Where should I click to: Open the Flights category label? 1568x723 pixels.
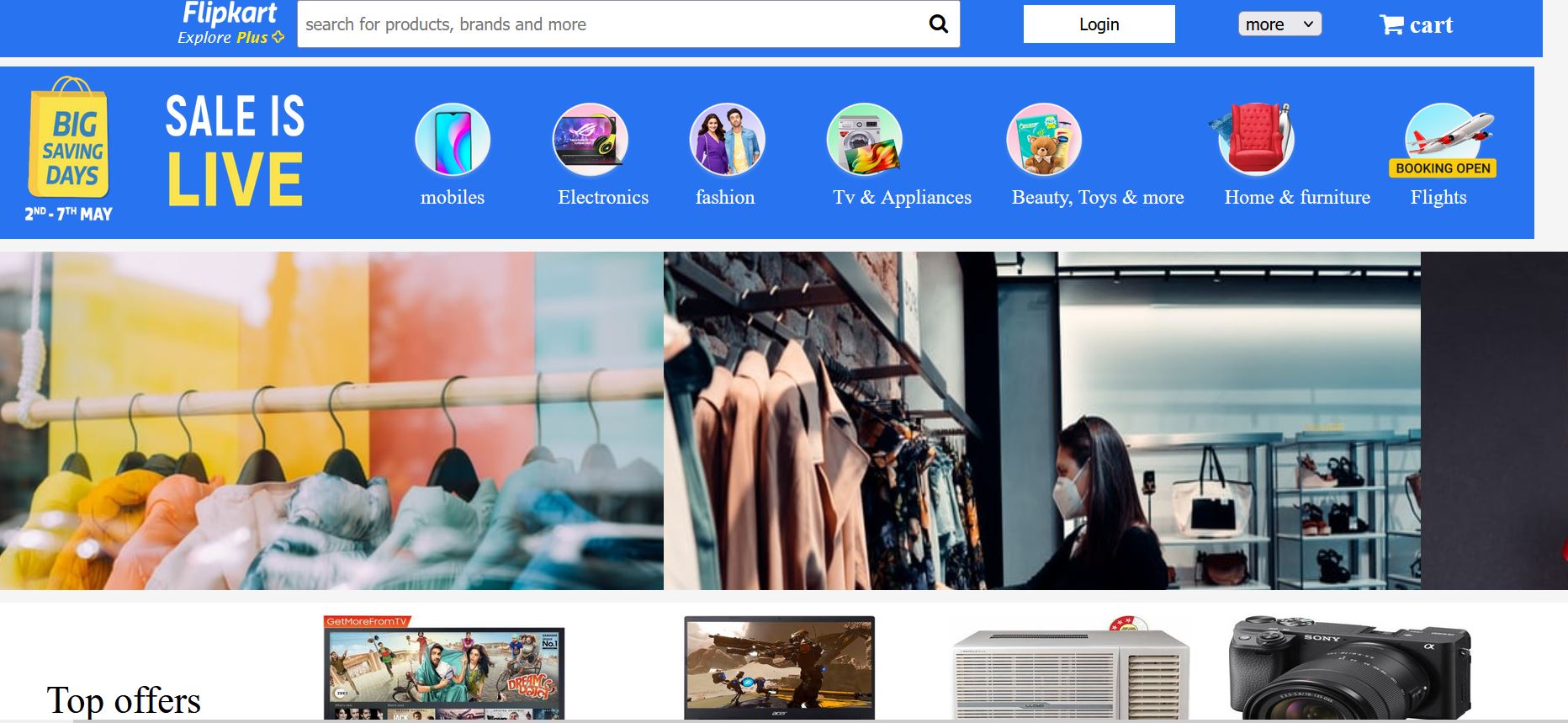tap(1438, 197)
